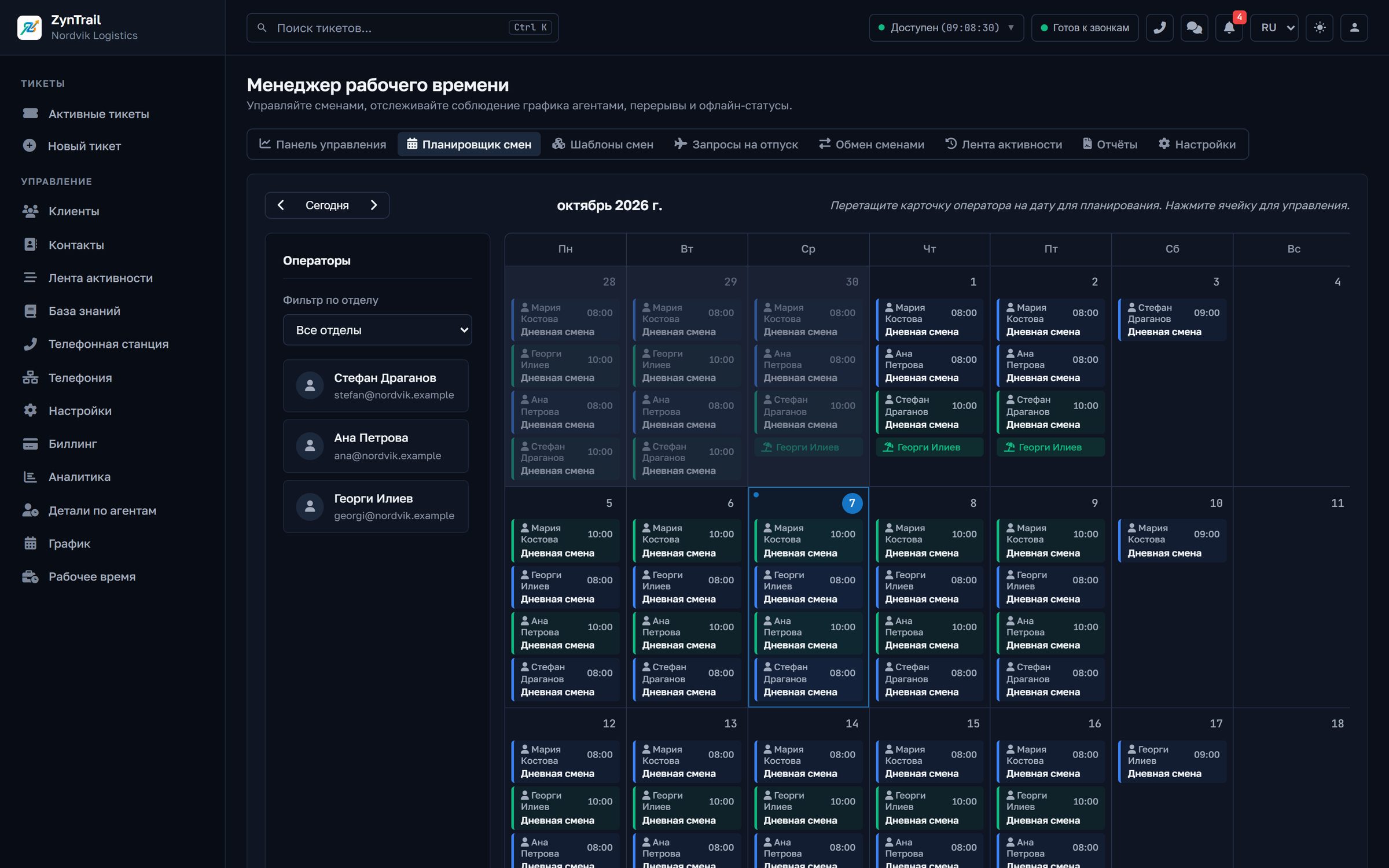
Task: Open the user profile icon
Action: tap(1354, 28)
